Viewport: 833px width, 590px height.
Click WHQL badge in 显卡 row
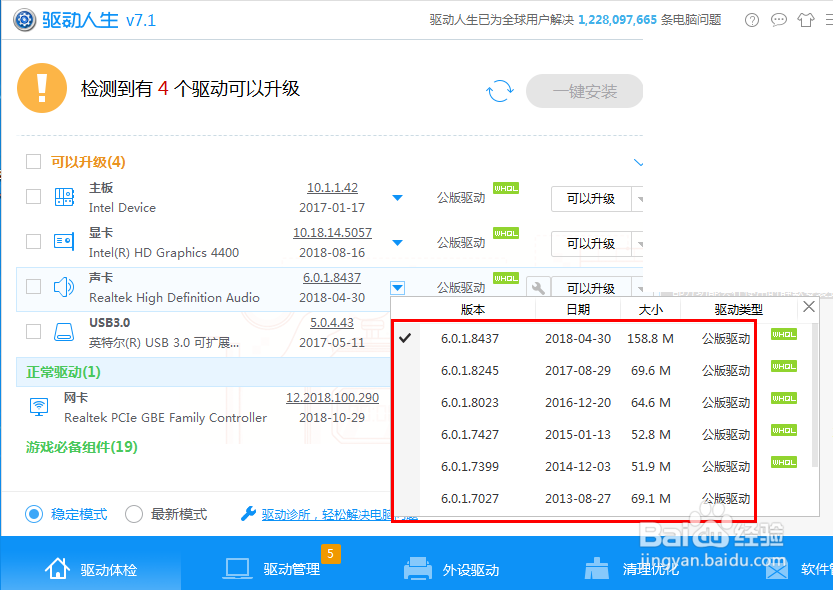[506, 233]
